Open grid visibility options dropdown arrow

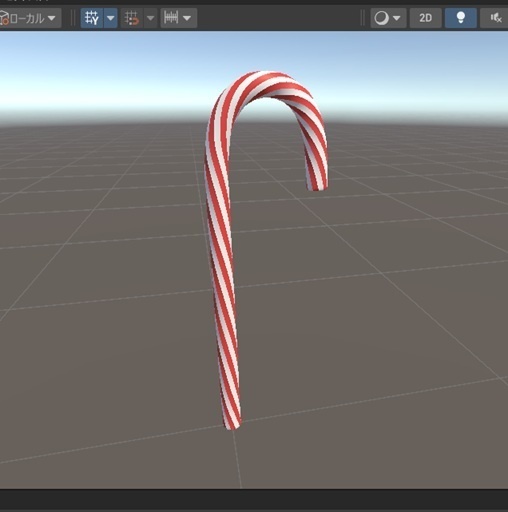[110, 18]
